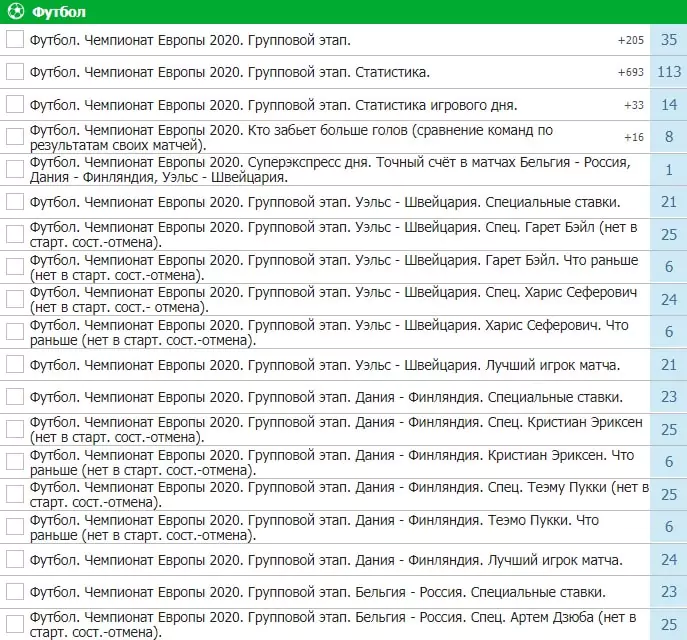Screen dimensions: 687x640
Task: Open Уэльс - Швейцария Специальные ставки link
Action: [325, 202]
